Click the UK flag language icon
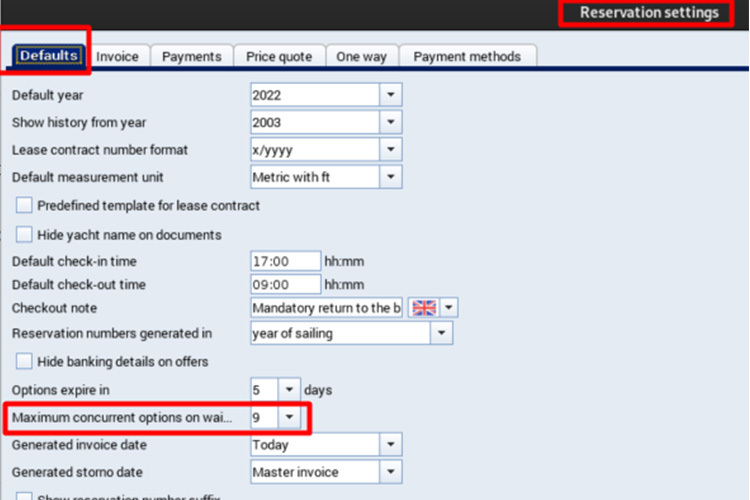 click(424, 308)
